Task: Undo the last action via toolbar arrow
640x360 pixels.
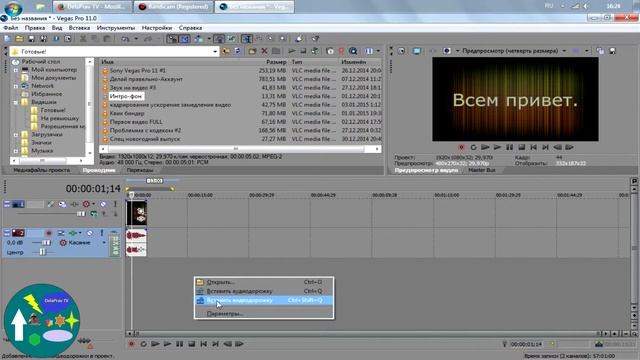Action: click(125, 39)
